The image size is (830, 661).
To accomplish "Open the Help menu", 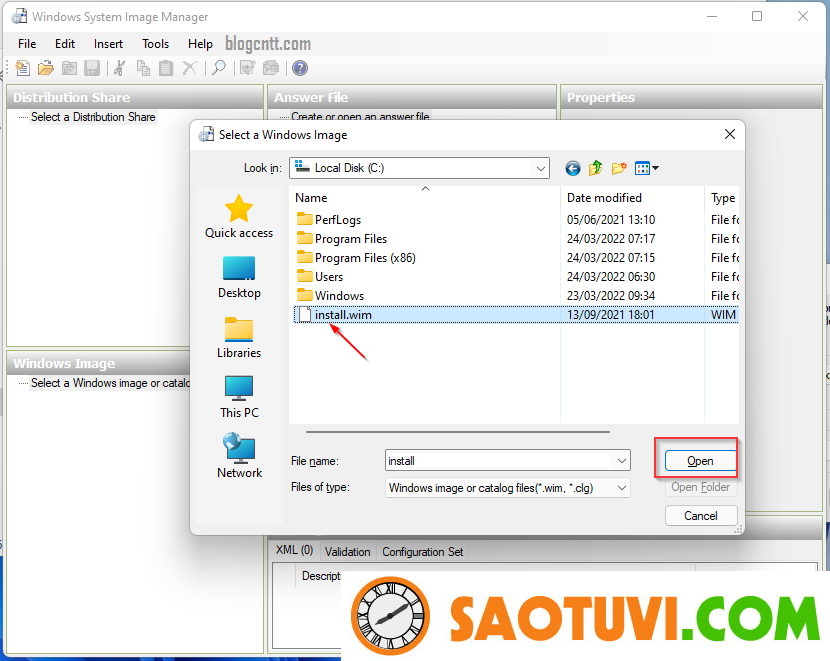I will tap(200, 44).
